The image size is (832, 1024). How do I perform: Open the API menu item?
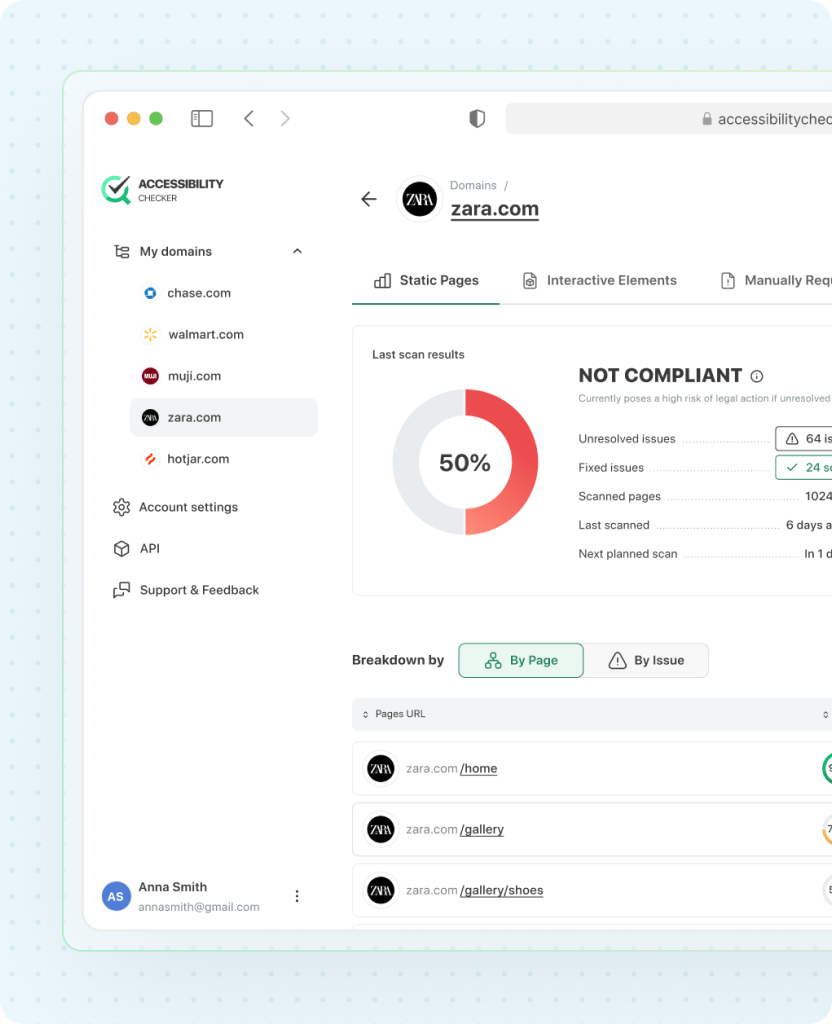[150, 549]
